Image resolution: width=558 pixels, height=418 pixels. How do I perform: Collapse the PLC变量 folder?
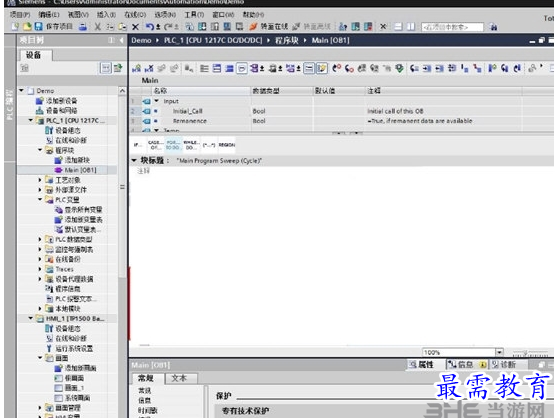point(40,200)
